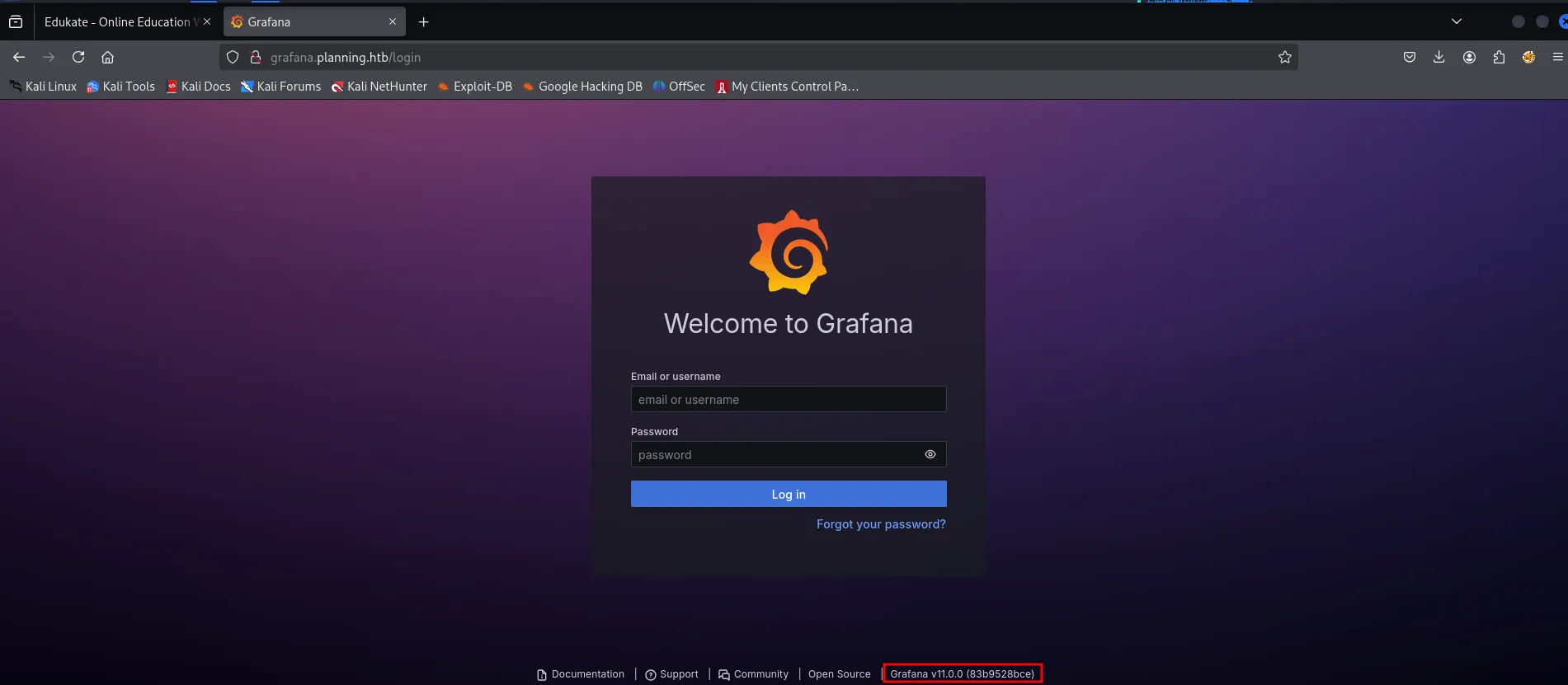This screenshot has width=1568, height=685.
Task: Open the OffSec bookmark
Action: [679, 87]
